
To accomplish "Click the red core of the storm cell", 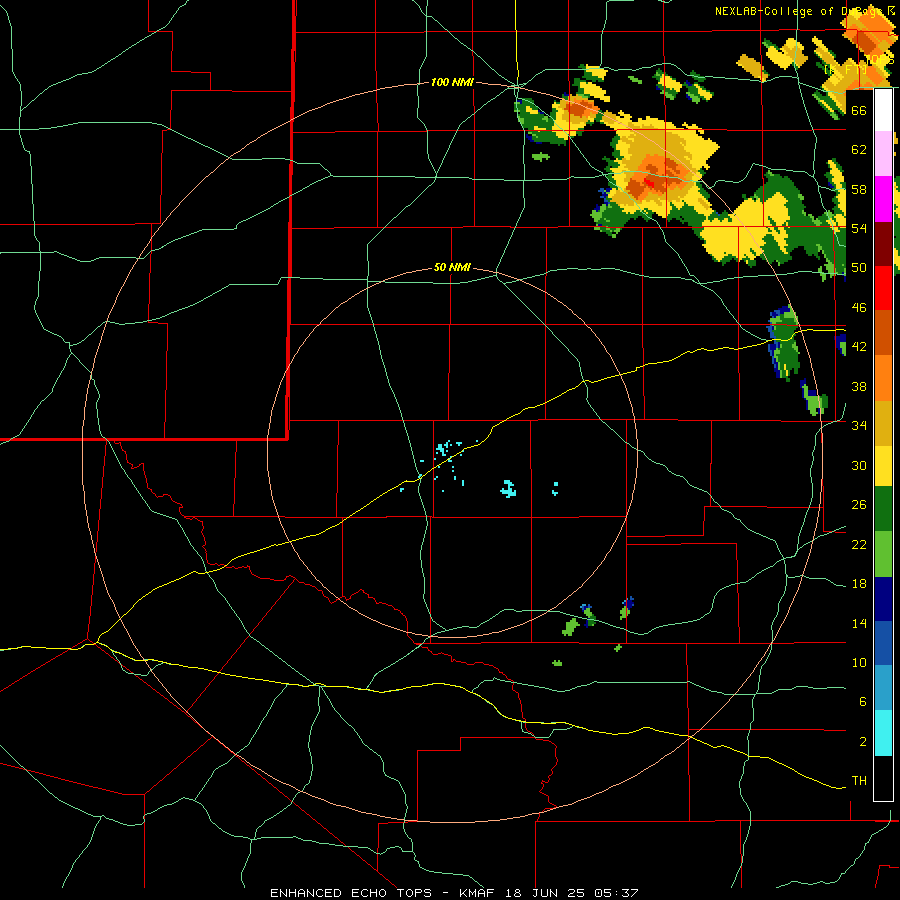I will 649,183.
